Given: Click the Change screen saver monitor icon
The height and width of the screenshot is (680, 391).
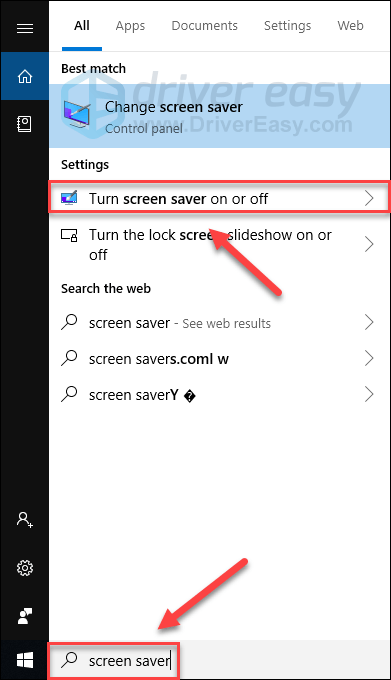Looking at the screenshot, I should pos(77,114).
